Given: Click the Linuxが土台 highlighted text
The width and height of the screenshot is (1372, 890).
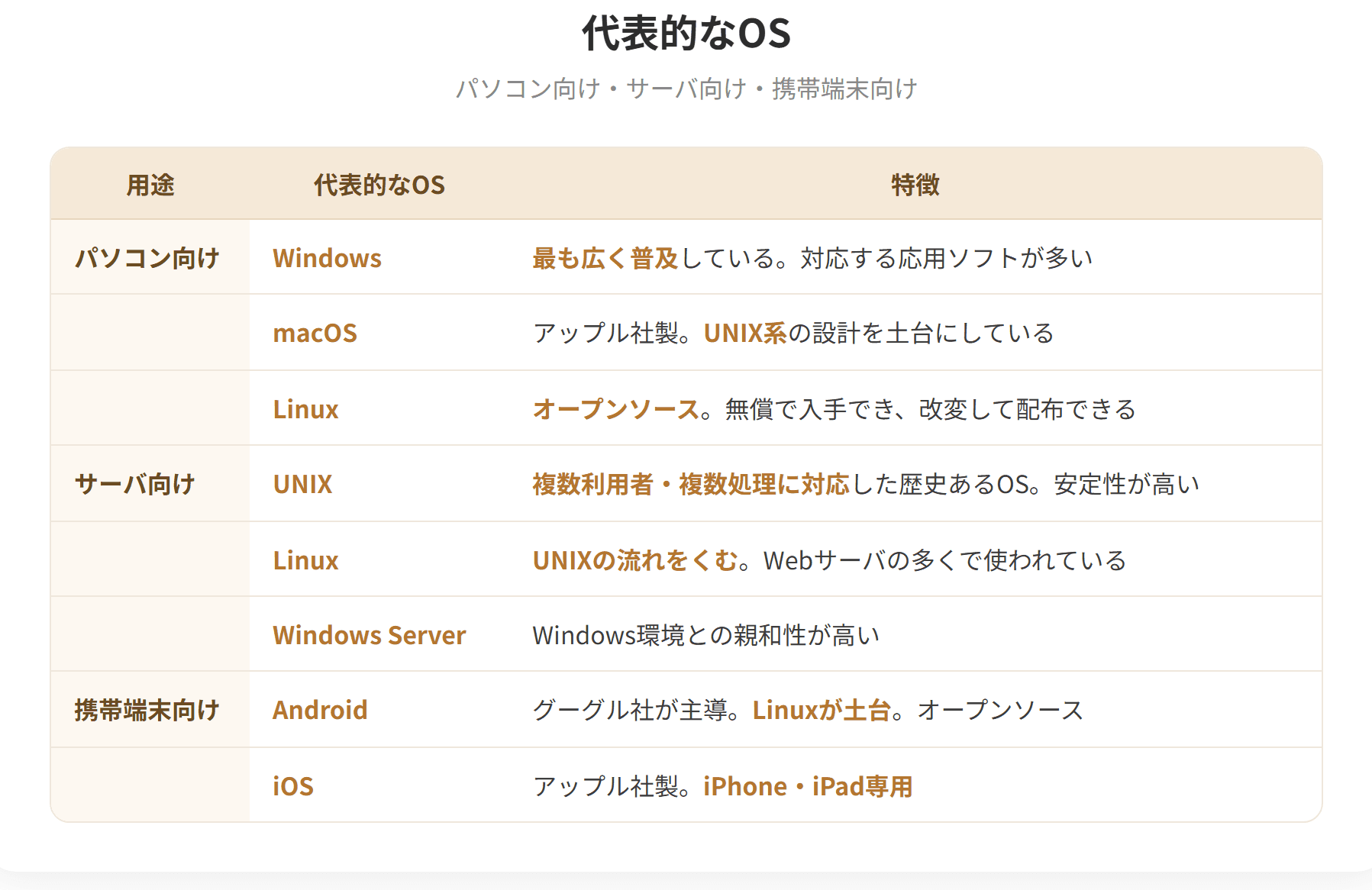Looking at the screenshot, I should point(822,710).
